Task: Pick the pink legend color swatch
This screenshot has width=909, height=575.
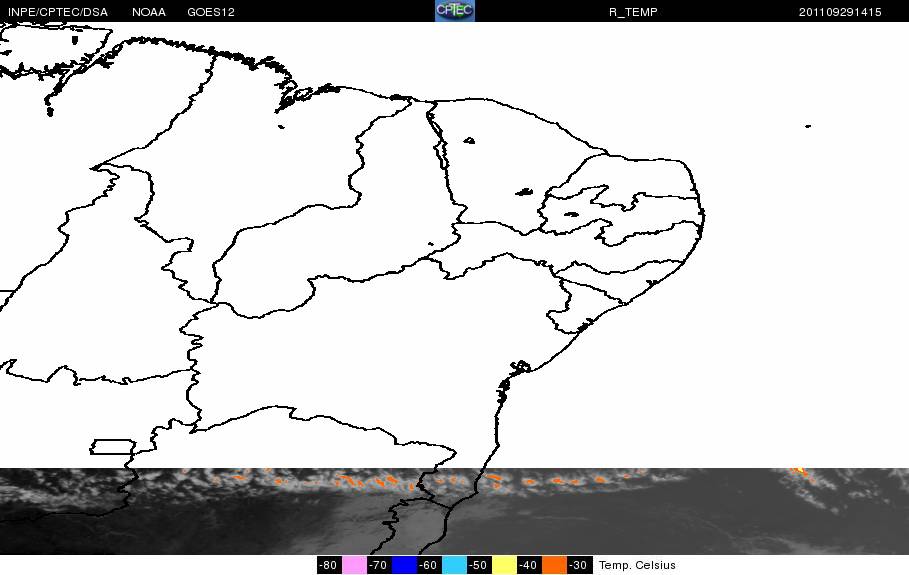Action: pyautogui.click(x=354, y=565)
